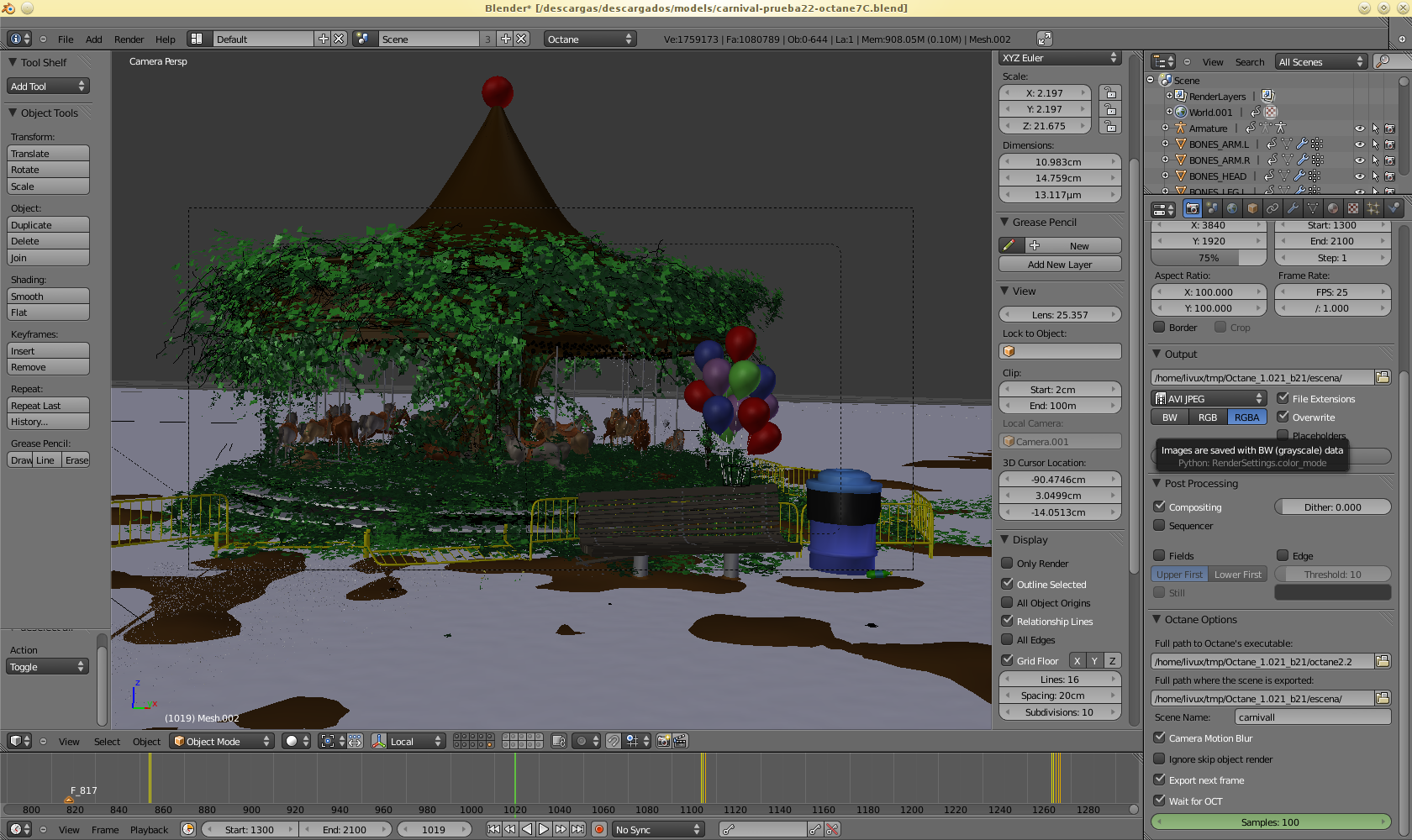The width and height of the screenshot is (1412, 840).
Task: Select the RGBA color mode
Action: click(x=1246, y=417)
